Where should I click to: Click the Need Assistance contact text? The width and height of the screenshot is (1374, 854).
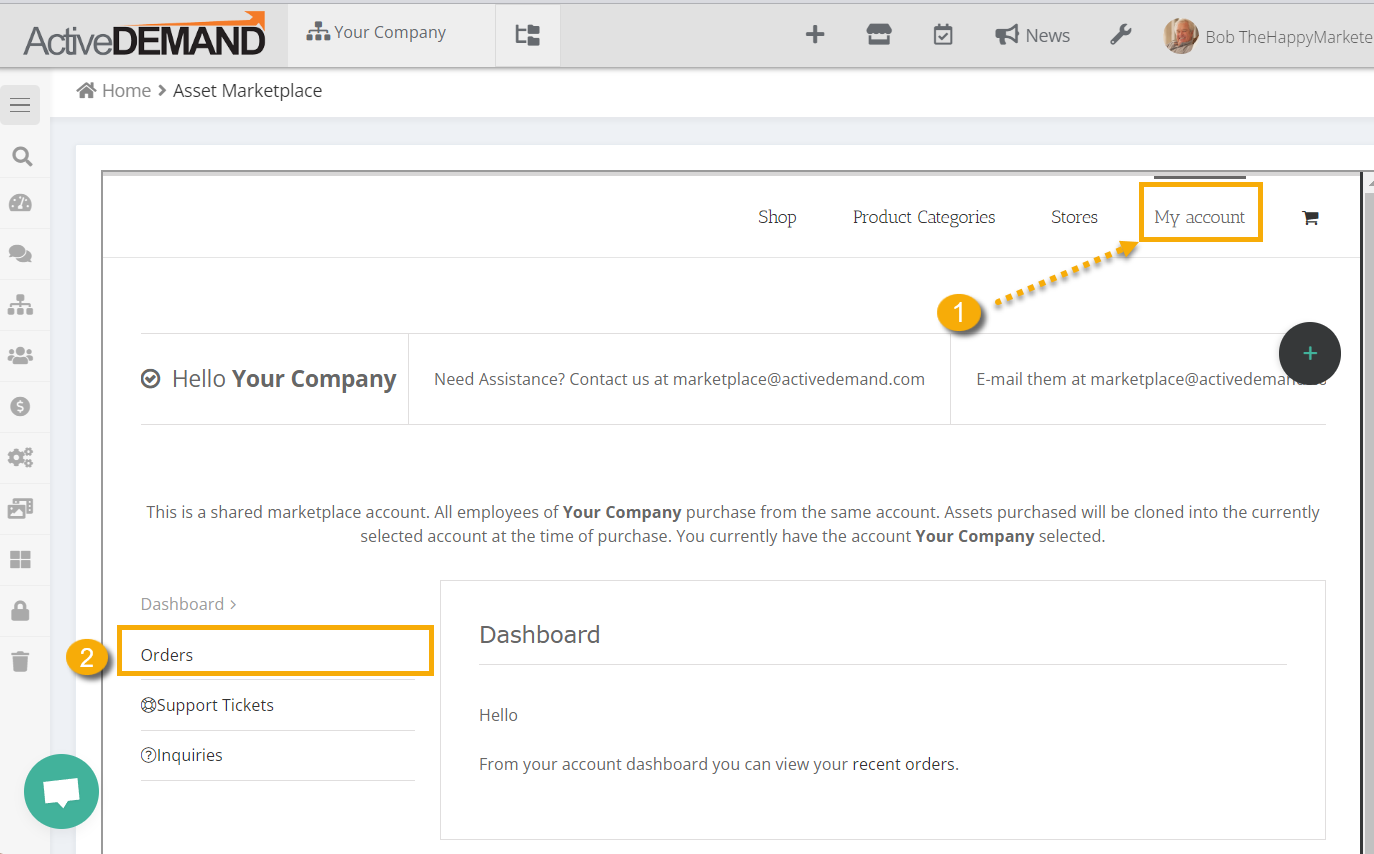(x=679, y=379)
